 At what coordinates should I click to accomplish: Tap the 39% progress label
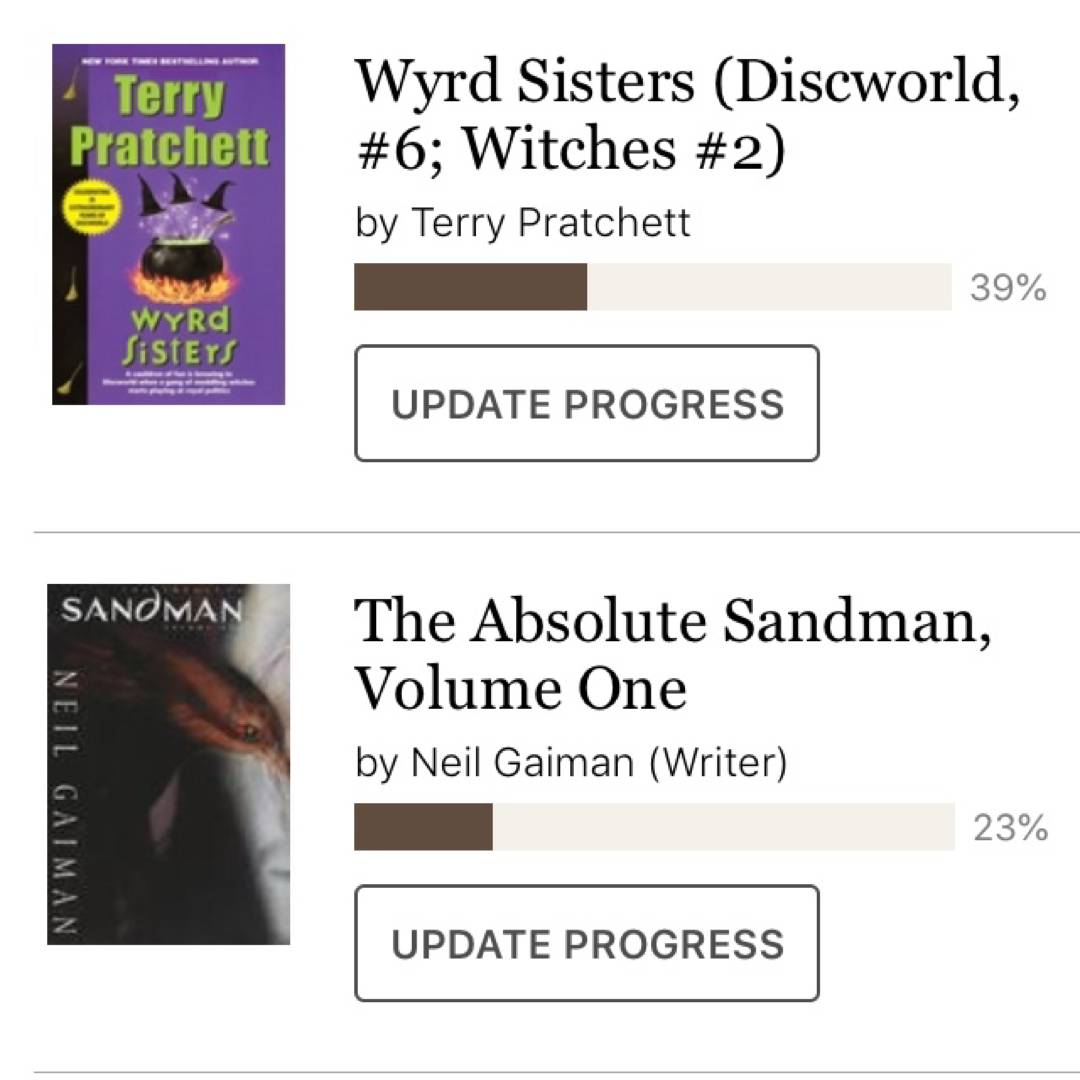coord(1008,289)
